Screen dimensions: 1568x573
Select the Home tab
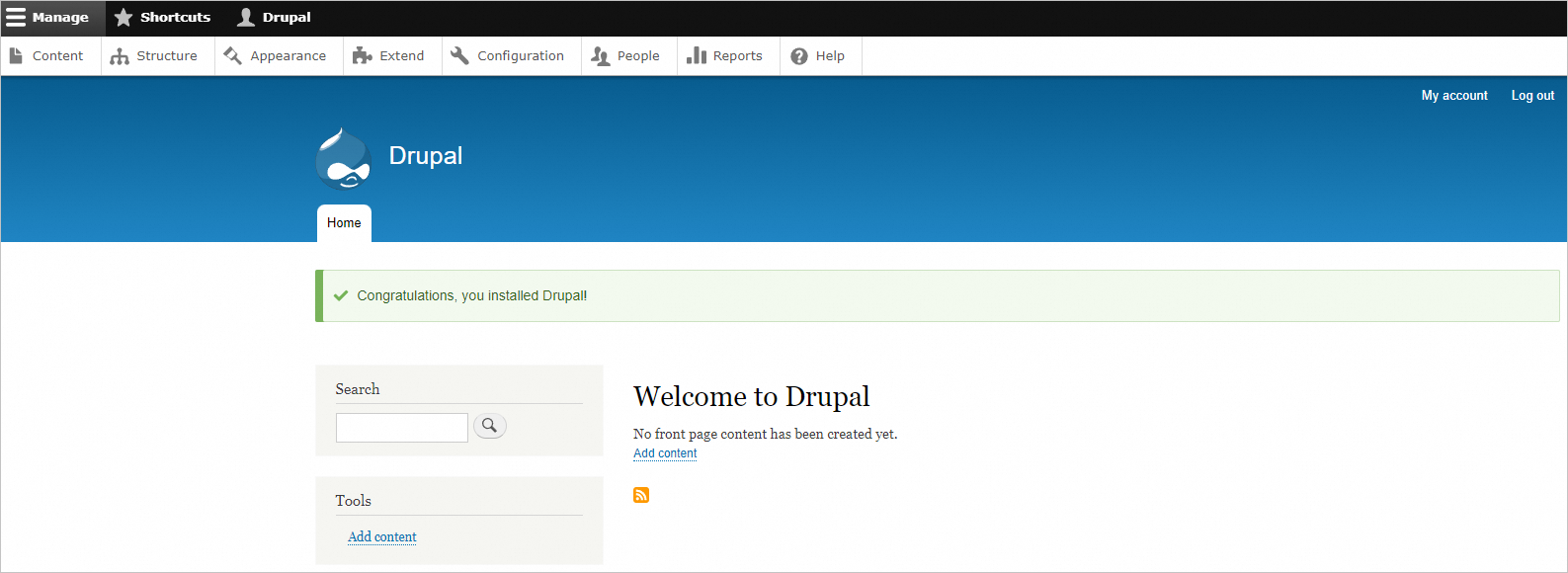pyautogui.click(x=344, y=223)
